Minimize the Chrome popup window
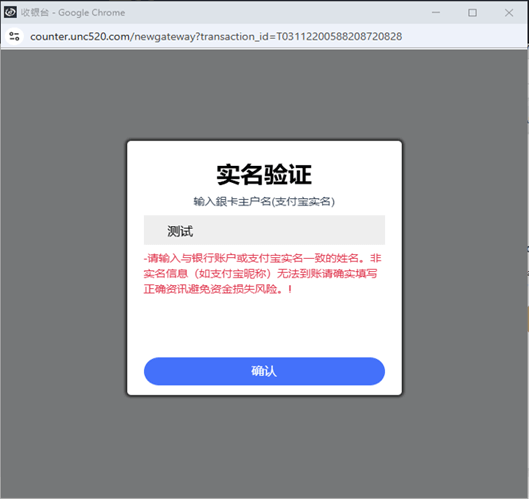The width and height of the screenshot is (529, 499). pos(436,12)
